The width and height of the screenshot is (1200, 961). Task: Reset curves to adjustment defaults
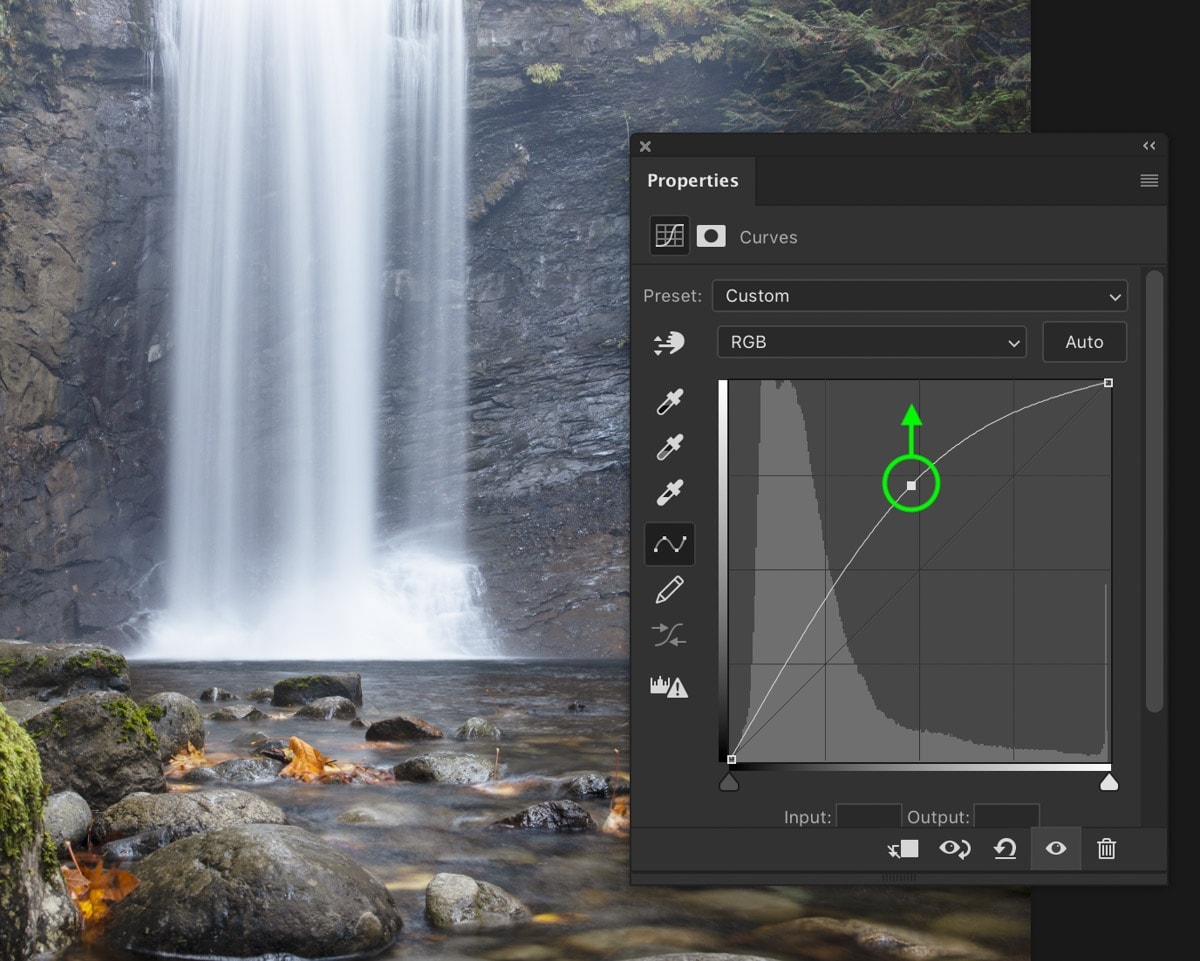coord(1004,849)
